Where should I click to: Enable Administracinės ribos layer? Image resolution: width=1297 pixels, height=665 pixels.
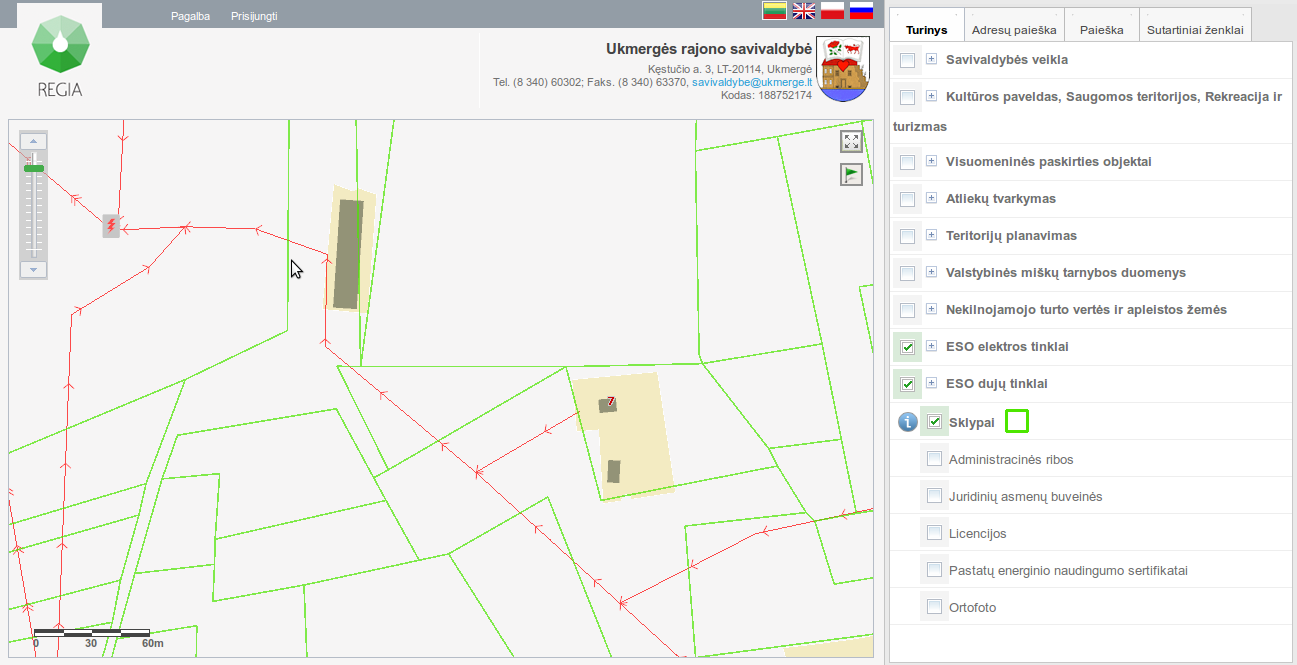(x=934, y=459)
